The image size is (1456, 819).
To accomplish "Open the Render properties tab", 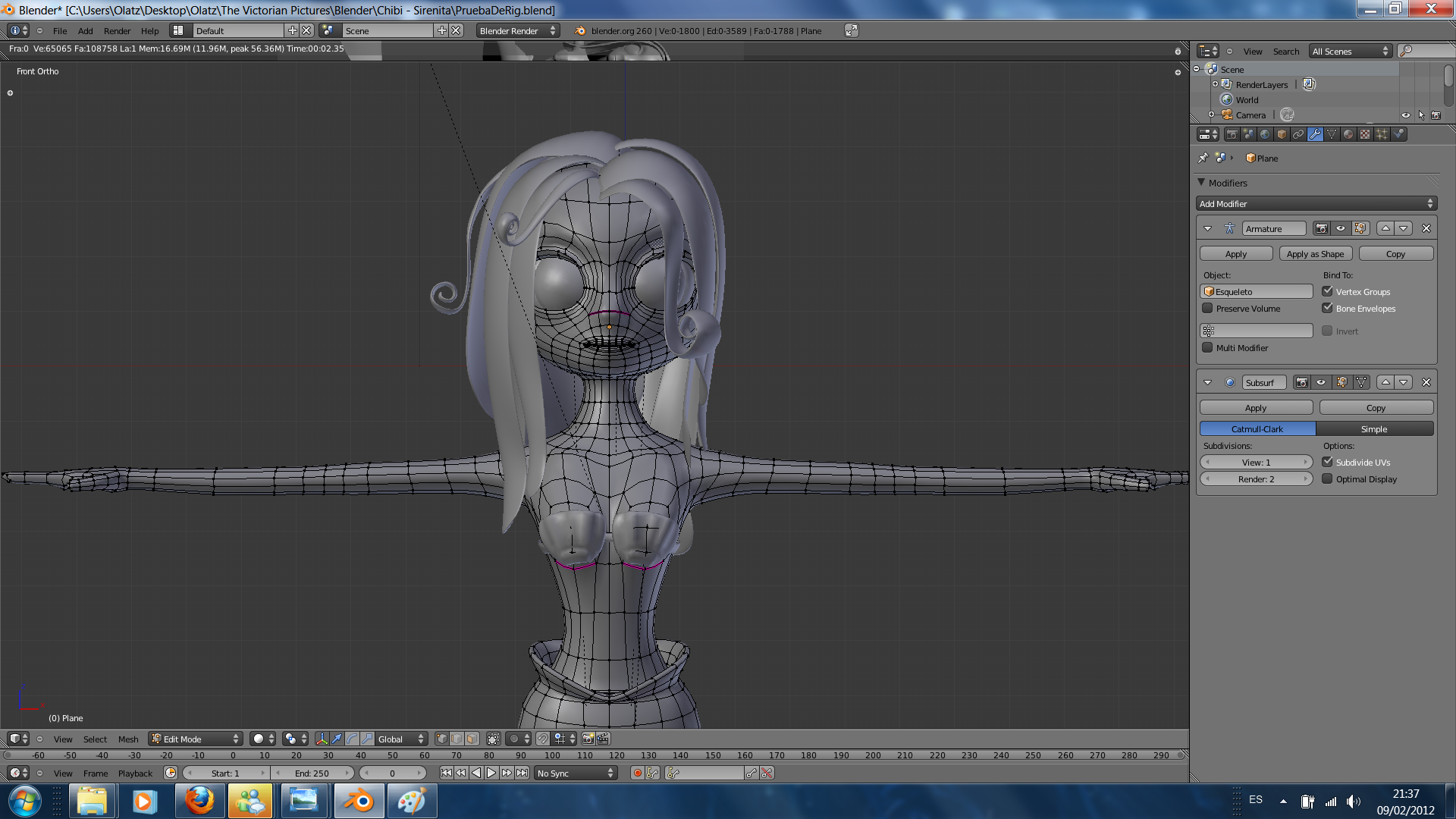I will 1232,134.
